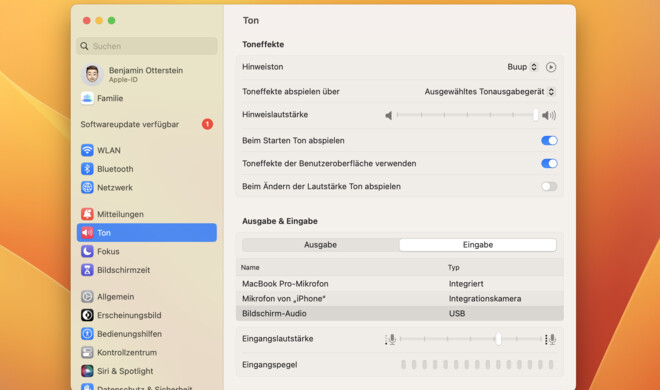Click low volume speaker icon of Hinweislautstärke
Viewport: 660px width, 390px height.
tap(389, 115)
